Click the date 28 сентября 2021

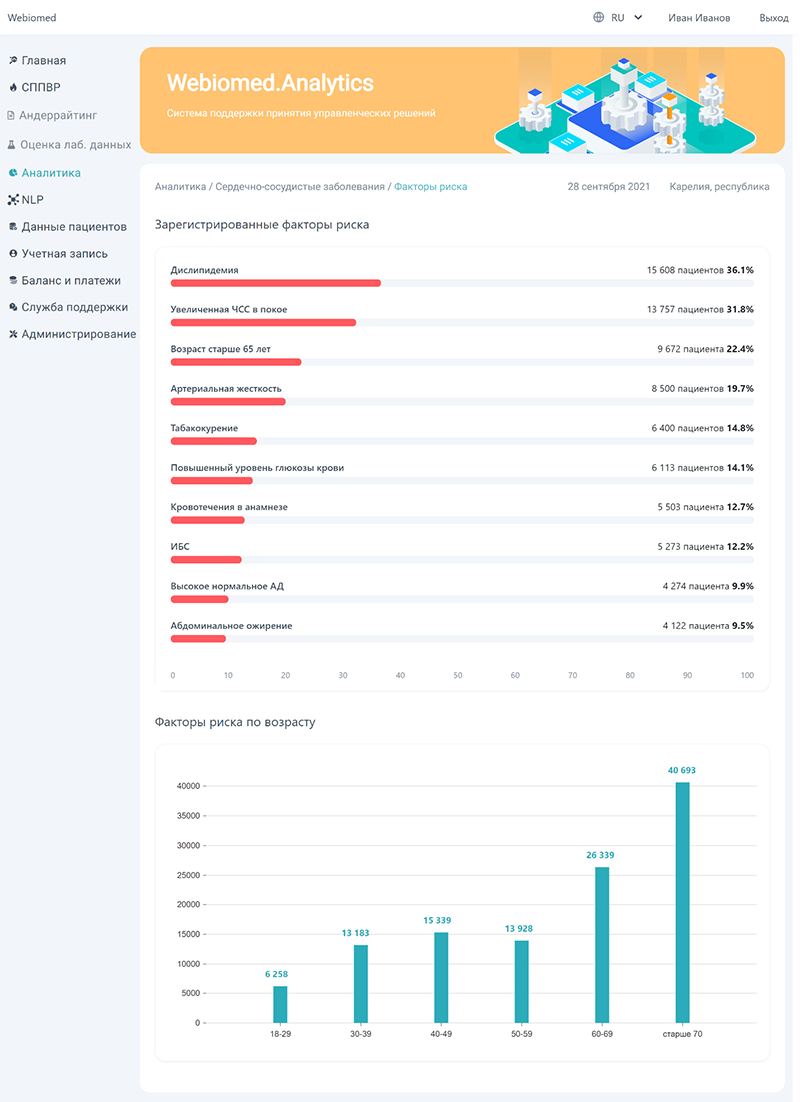tap(609, 187)
